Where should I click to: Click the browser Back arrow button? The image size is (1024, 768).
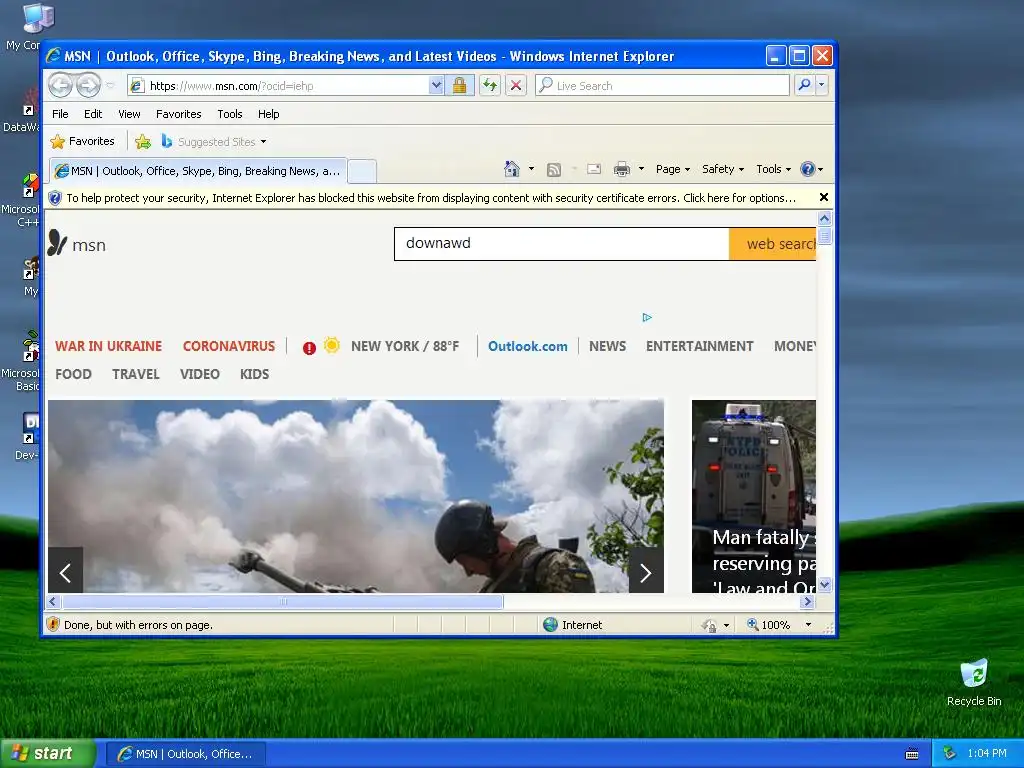[61, 85]
